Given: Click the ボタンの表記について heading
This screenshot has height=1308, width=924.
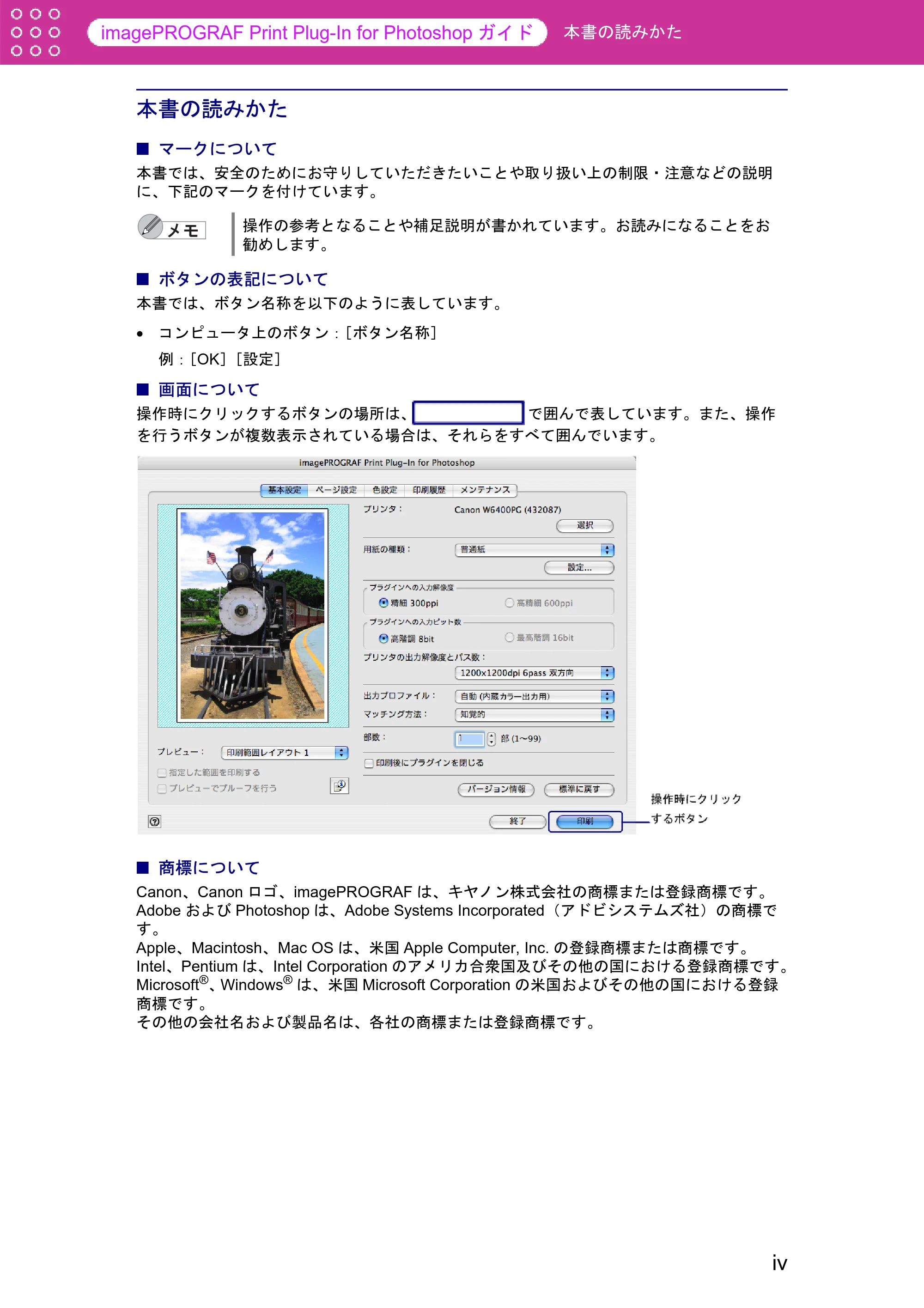Looking at the screenshot, I should 243,279.
